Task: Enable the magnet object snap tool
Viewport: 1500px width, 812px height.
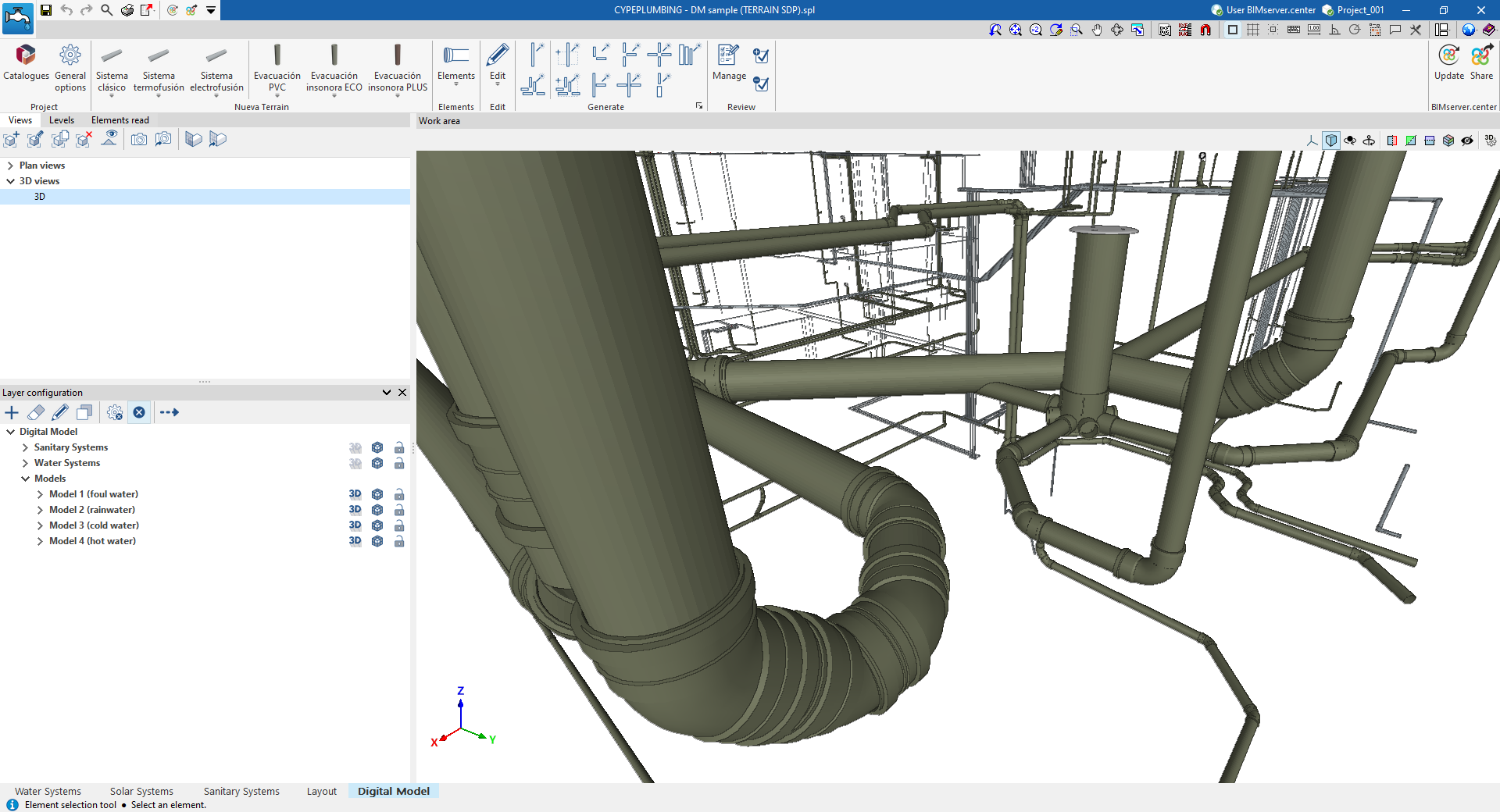Action: tap(1205, 30)
